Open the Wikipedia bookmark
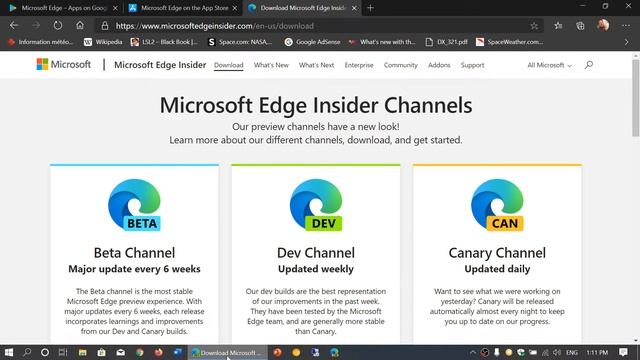The width and height of the screenshot is (640, 360). coord(103,42)
